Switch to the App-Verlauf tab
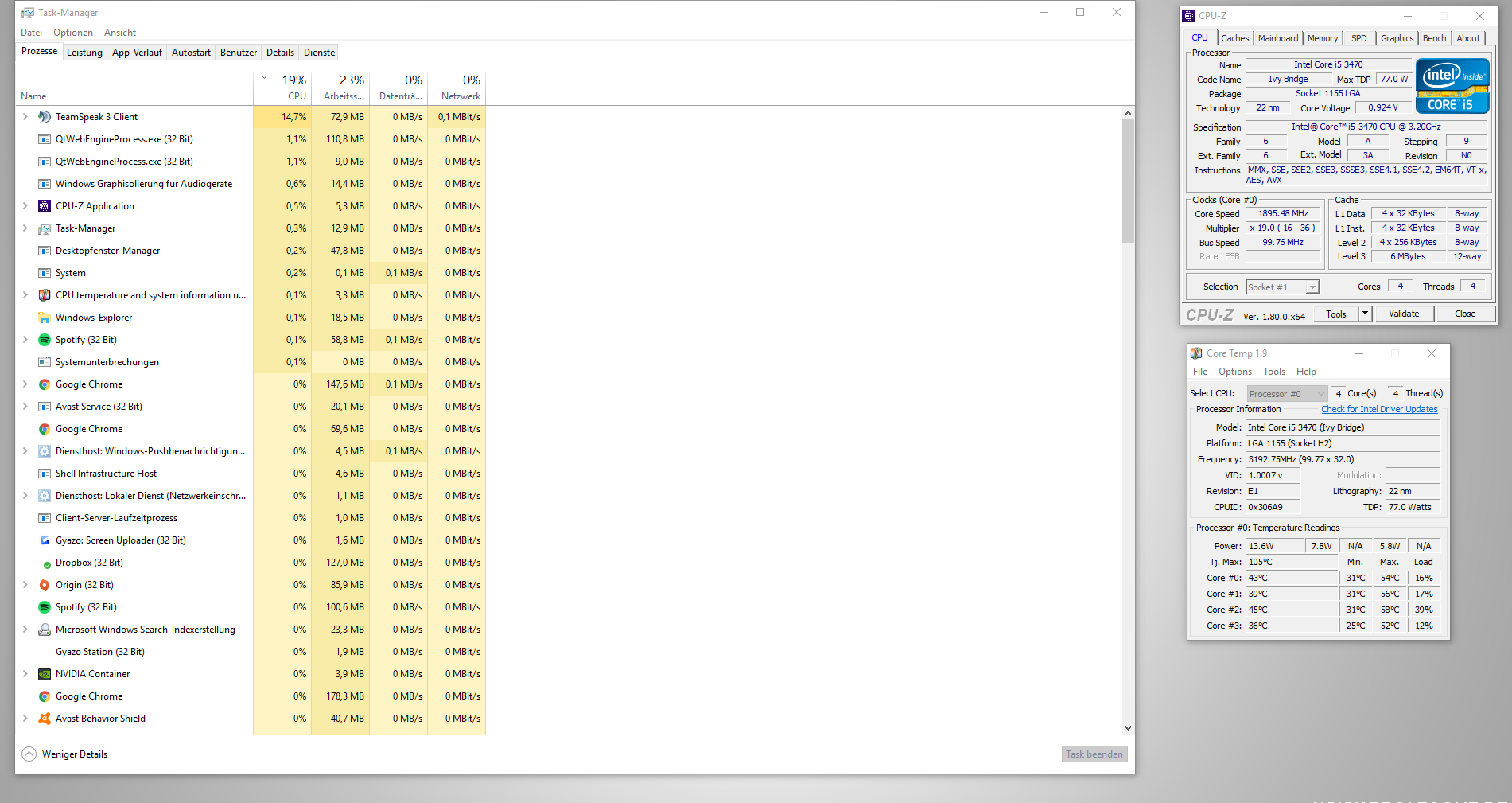The width and height of the screenshot is (1512, 803). 137,53
